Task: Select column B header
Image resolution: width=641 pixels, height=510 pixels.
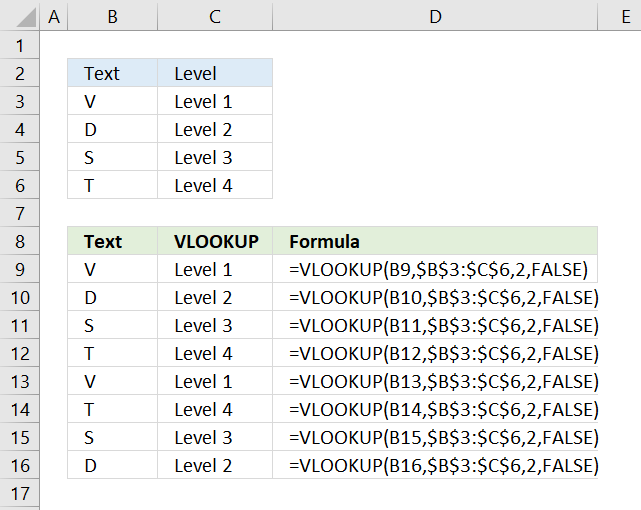Action: 112,16
